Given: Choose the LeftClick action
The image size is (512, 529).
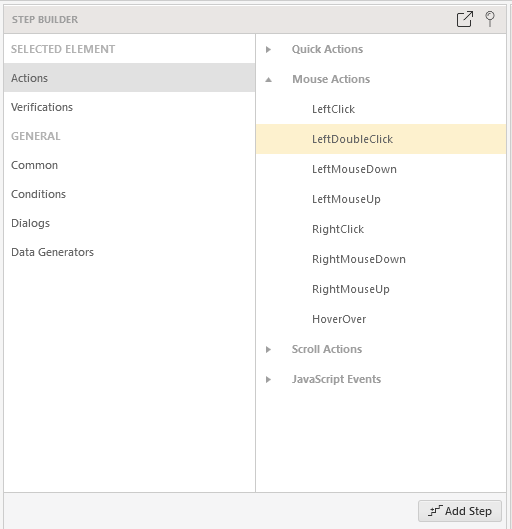Looking at the screenshot, I should (381, 109).
